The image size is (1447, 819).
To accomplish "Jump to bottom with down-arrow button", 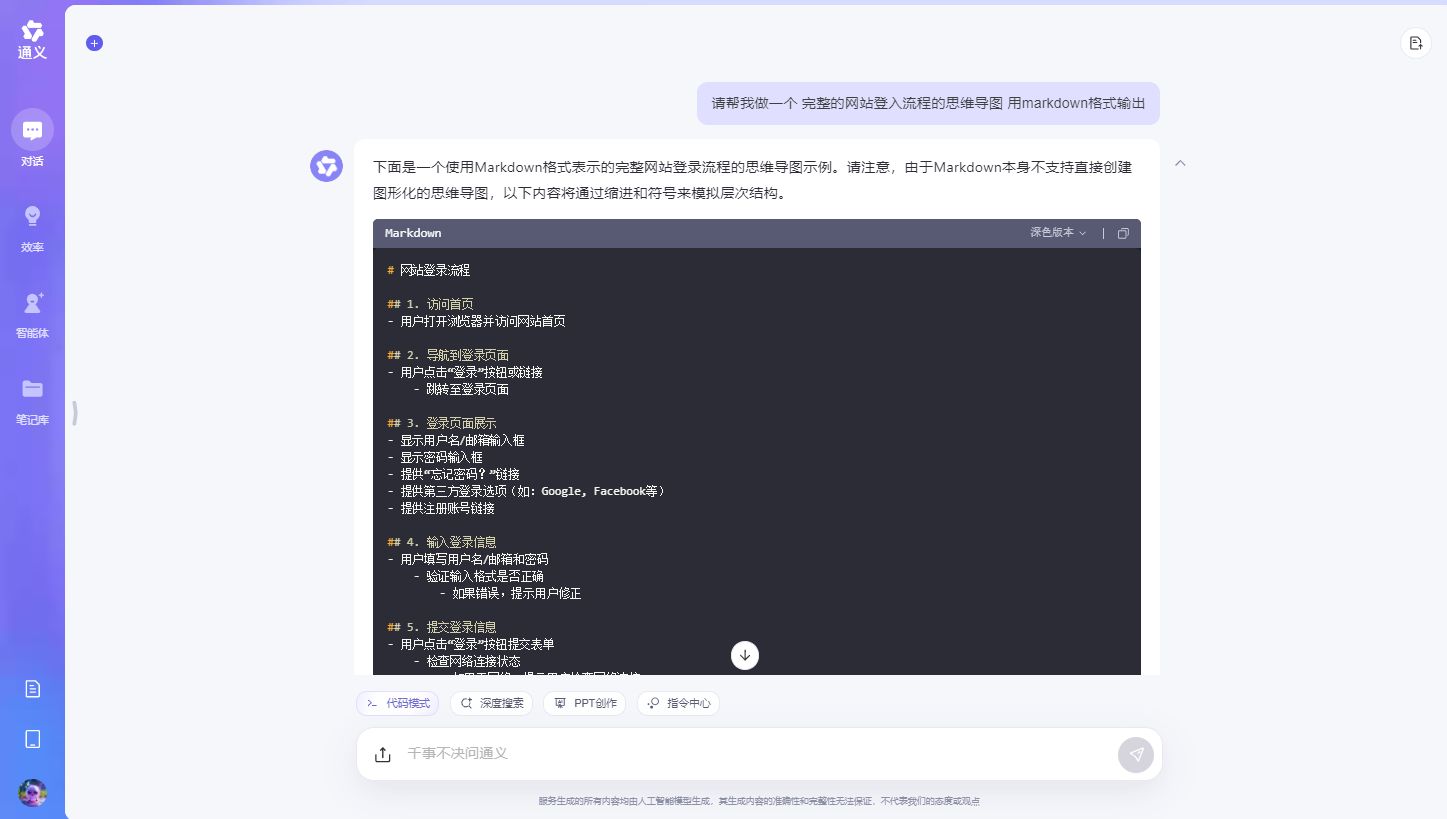I will (745, 655).
